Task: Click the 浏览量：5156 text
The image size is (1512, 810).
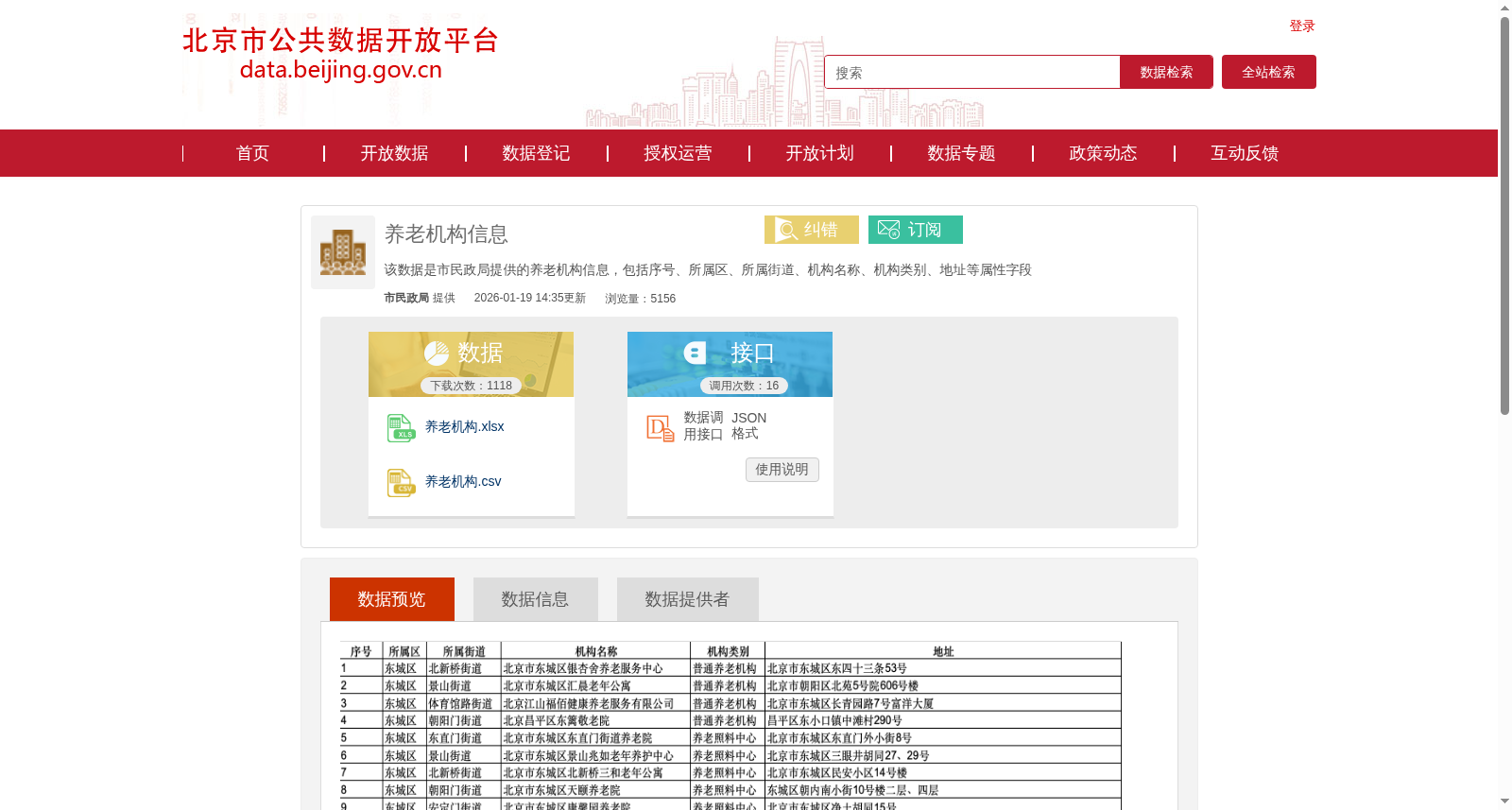Action: pyautogui.click(x=641, y=299)
